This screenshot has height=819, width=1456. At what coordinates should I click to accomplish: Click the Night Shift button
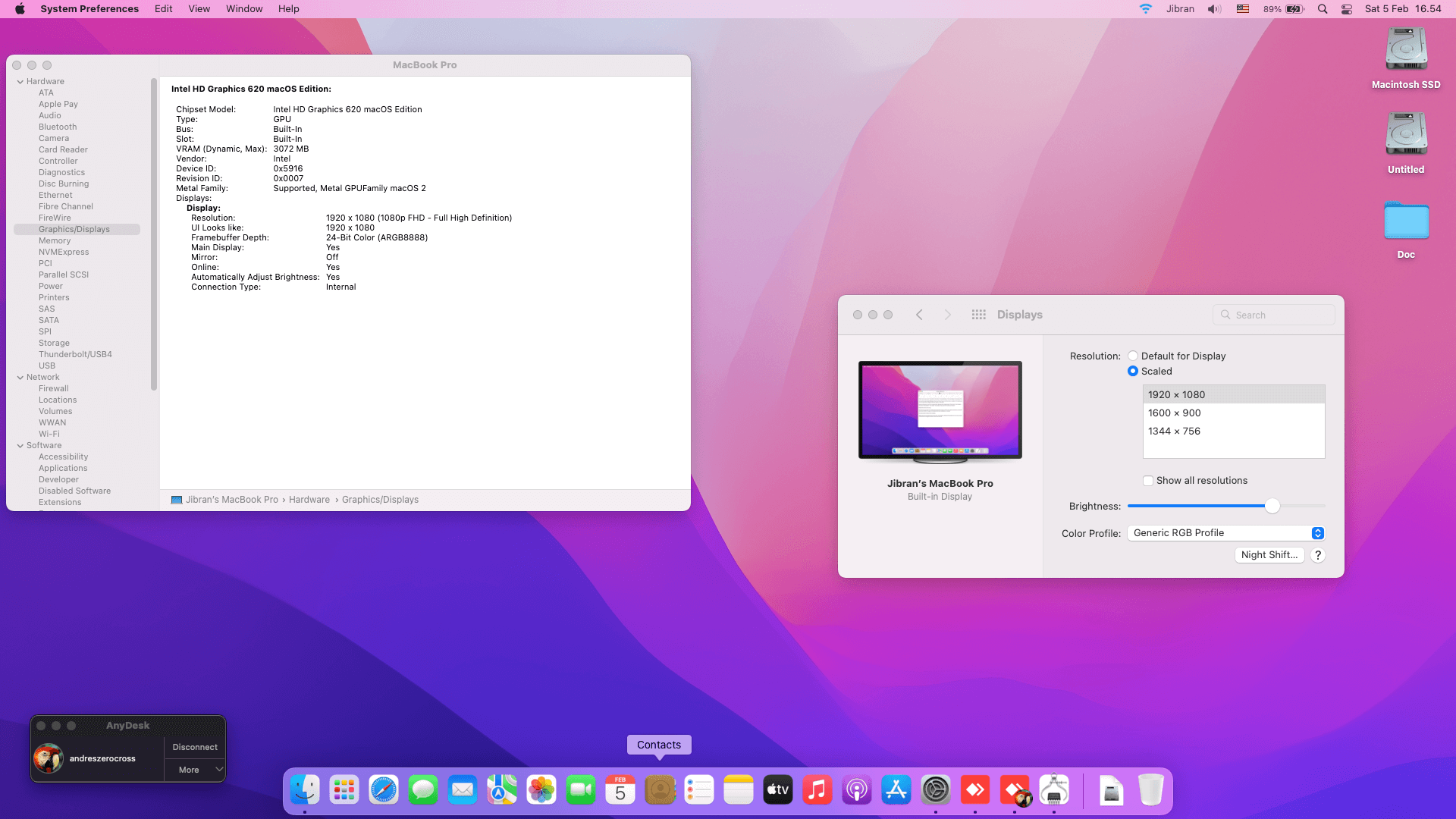(1269, 554)
